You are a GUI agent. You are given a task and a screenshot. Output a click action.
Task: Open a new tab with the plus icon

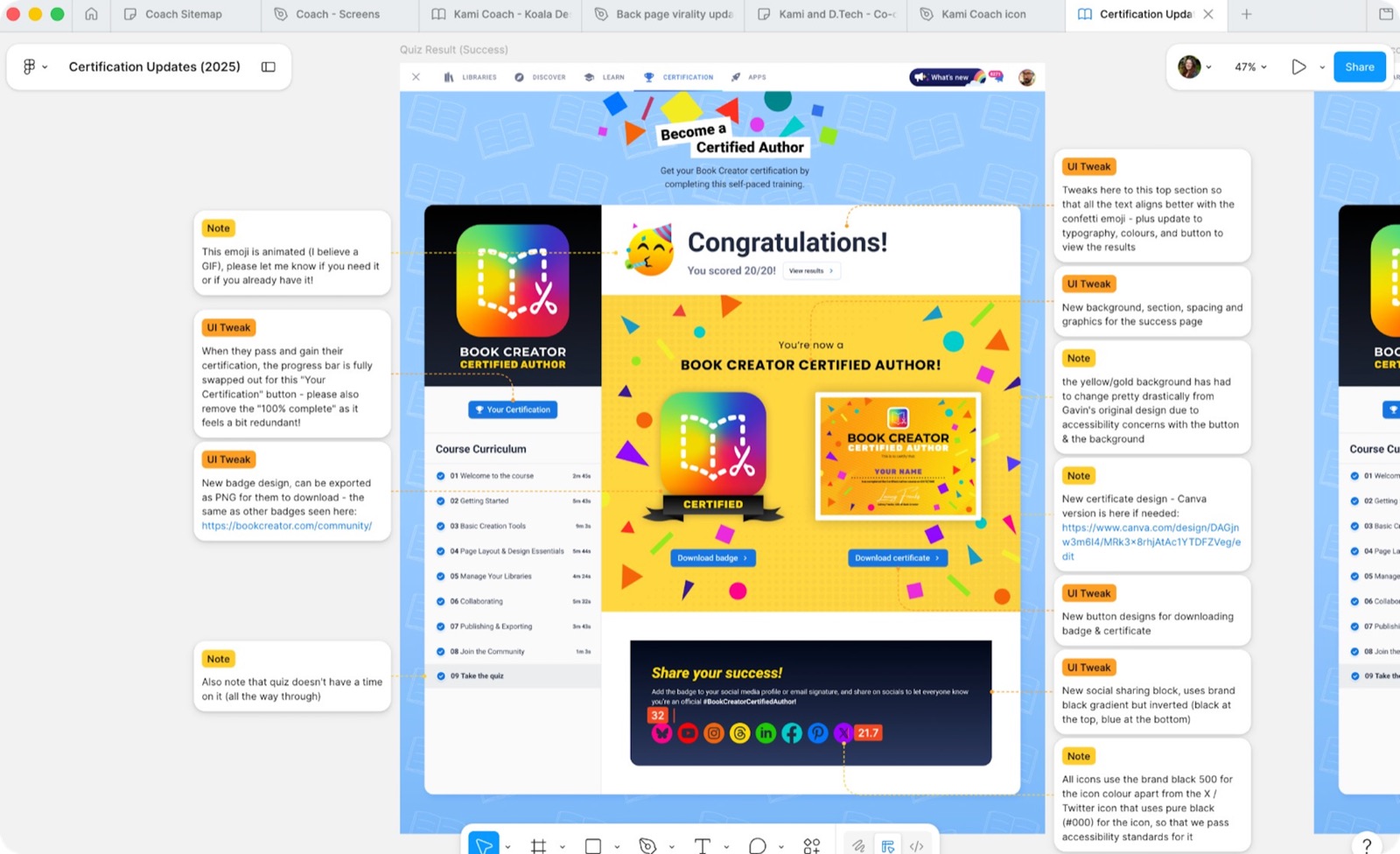click(x=1247, y=14)
